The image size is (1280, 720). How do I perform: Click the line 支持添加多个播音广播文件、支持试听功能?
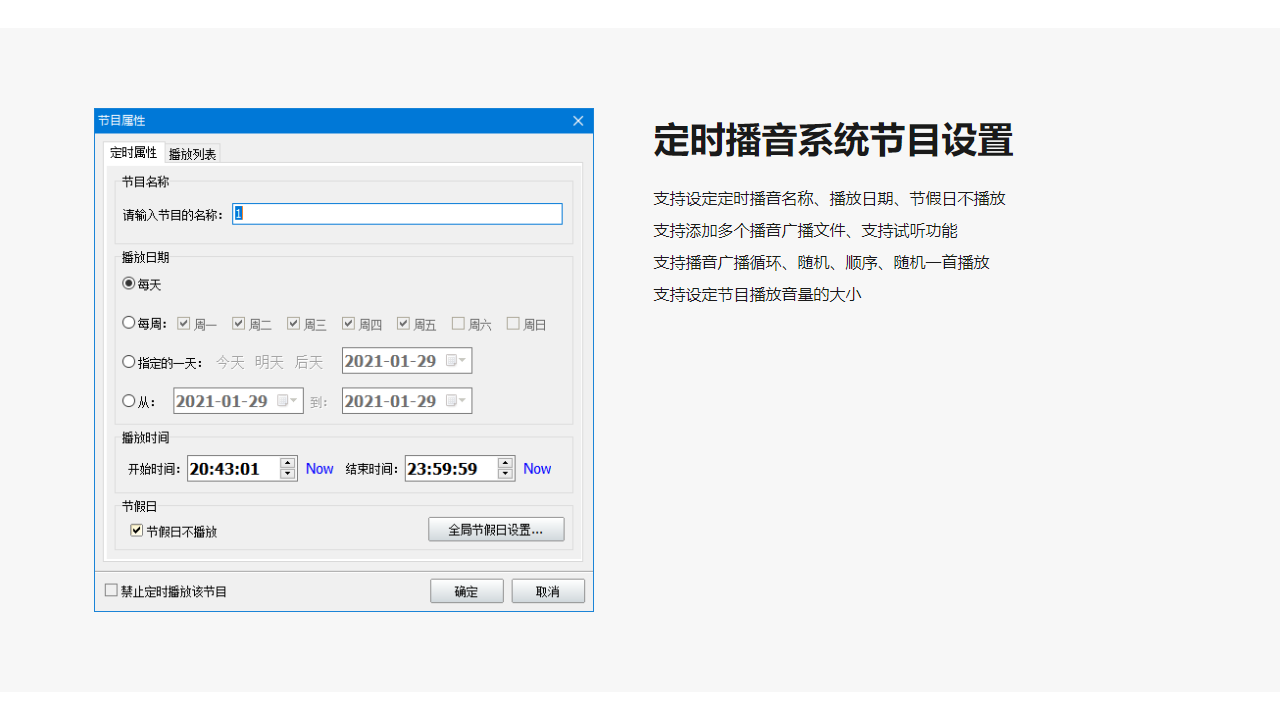(x=805, y=231)
